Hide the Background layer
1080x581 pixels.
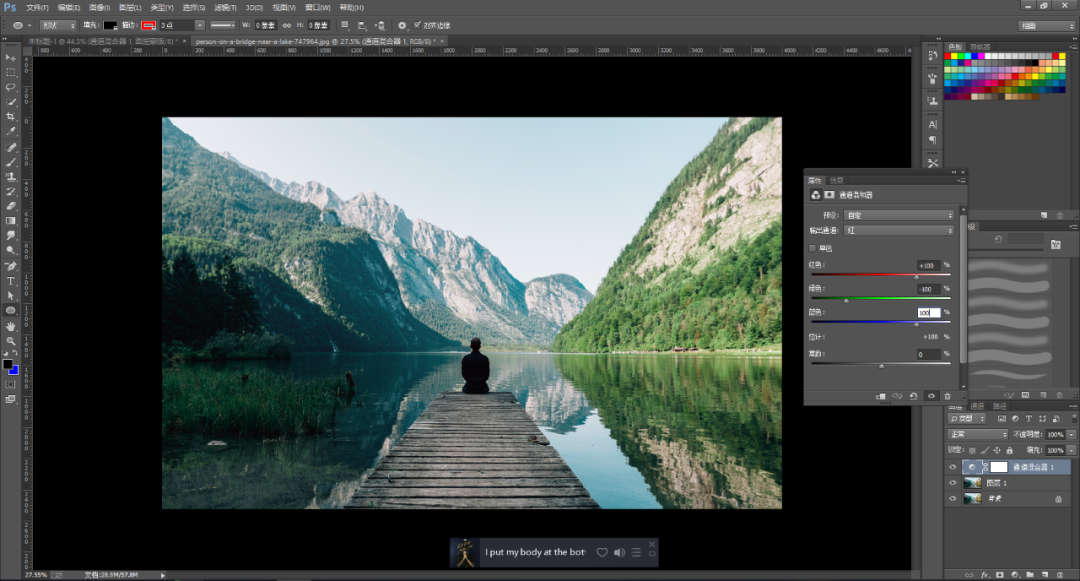[953, 498]
